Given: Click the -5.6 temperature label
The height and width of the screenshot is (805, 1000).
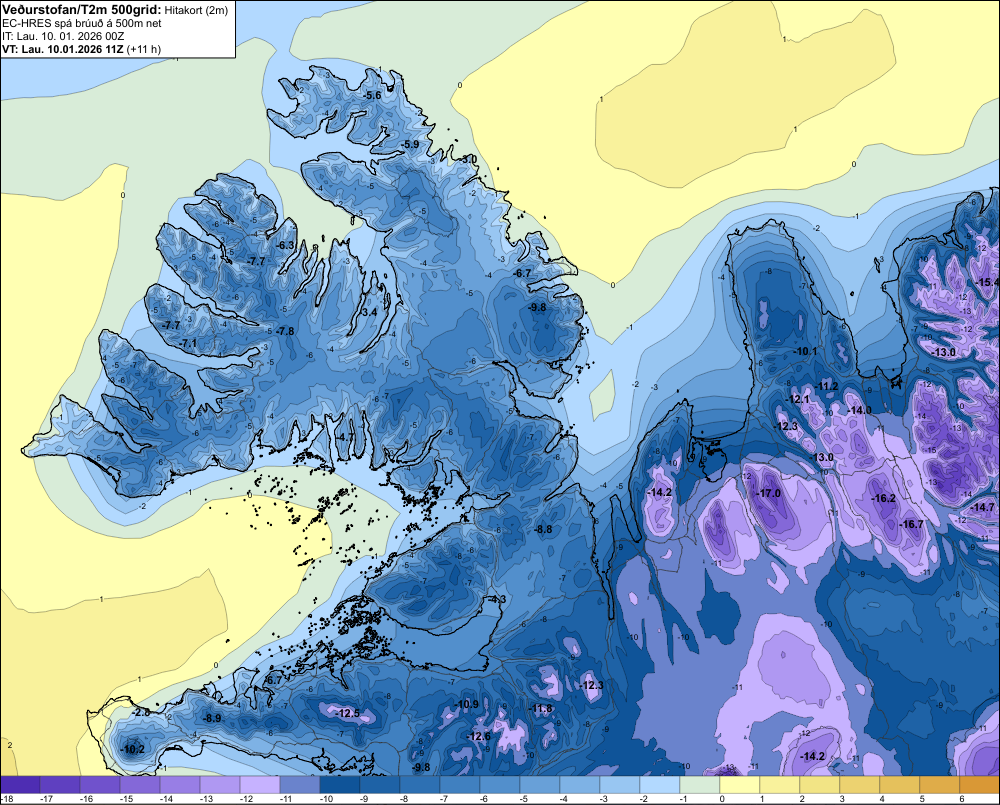Looking at the screenshot, I should pos(372,95).
